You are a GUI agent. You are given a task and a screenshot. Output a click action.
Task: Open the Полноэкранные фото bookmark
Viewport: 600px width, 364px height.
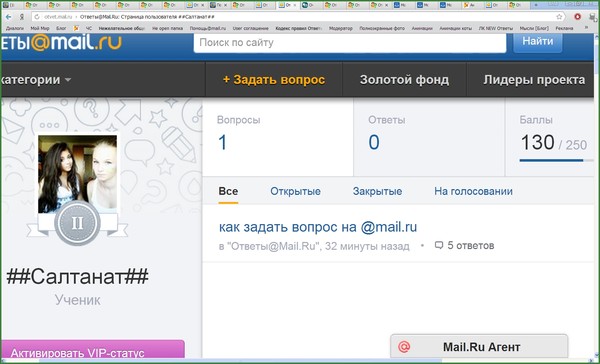coord(382,28)
